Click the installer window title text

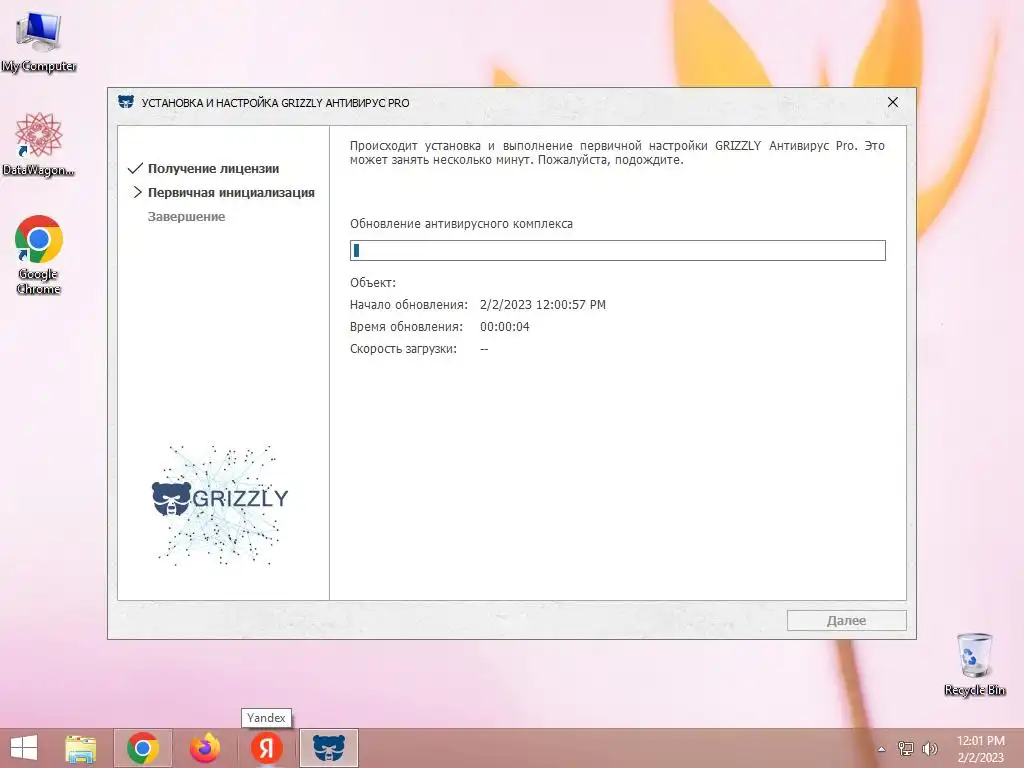[x=276, y=103]
